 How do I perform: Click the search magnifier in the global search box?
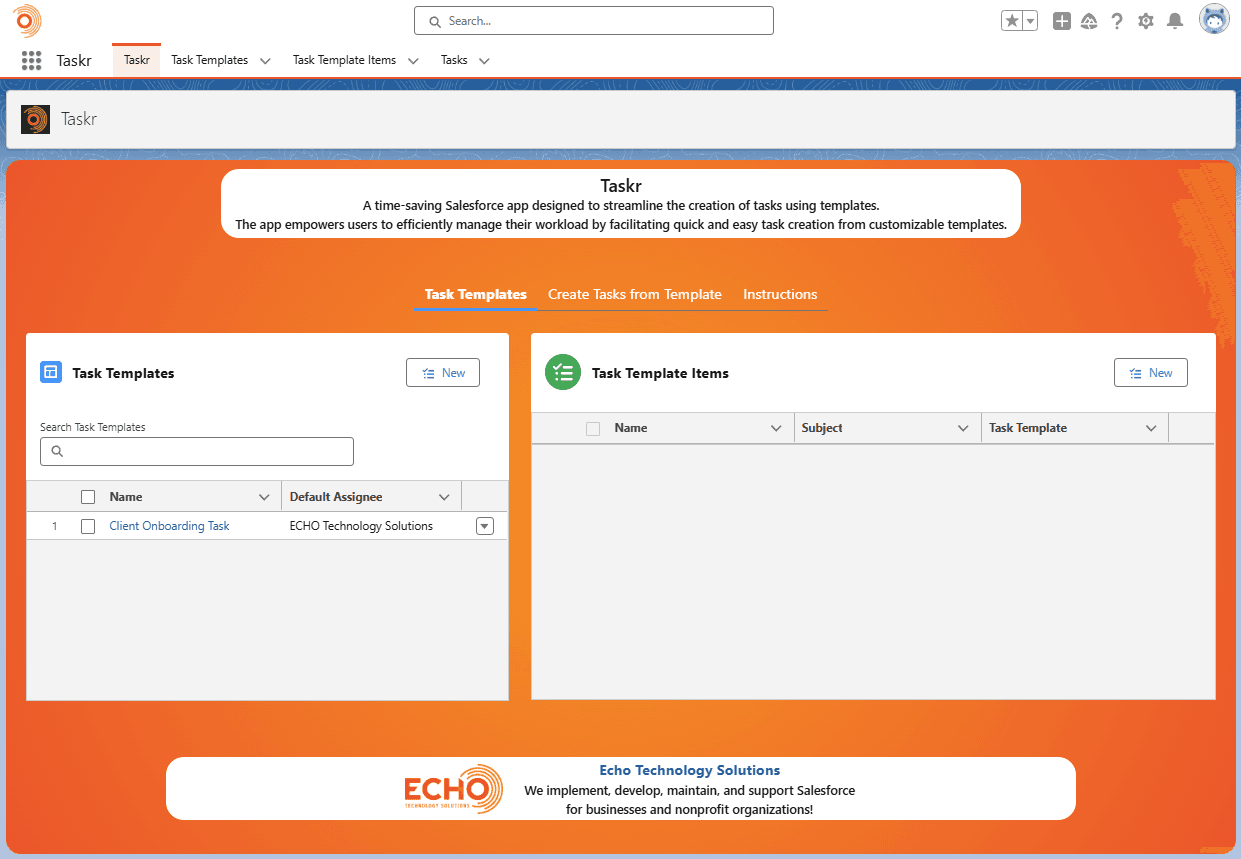tap(435, 21)
